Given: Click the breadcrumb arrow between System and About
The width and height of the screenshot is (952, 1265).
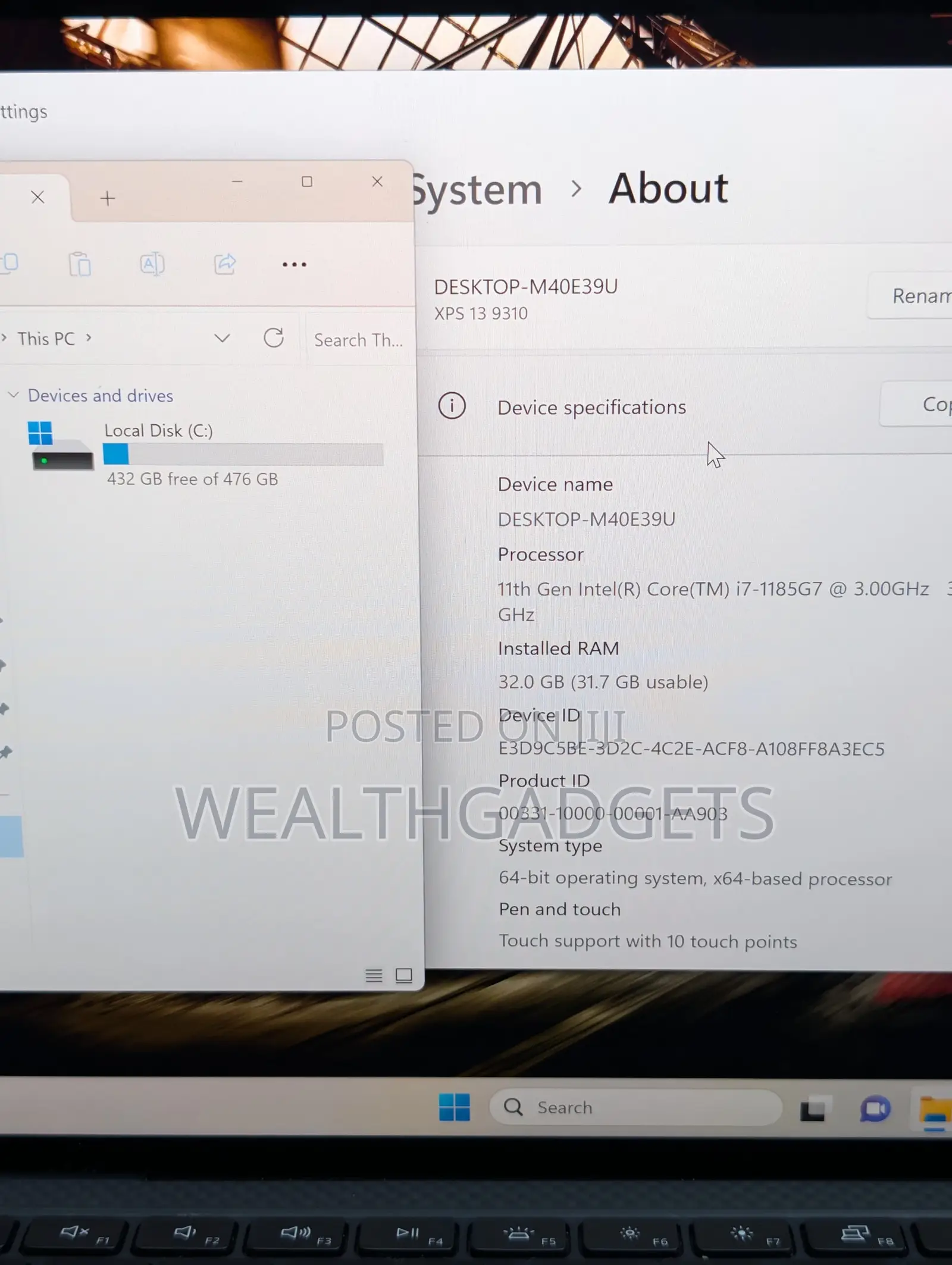Looking at the screenshot, I should point(576,189).
